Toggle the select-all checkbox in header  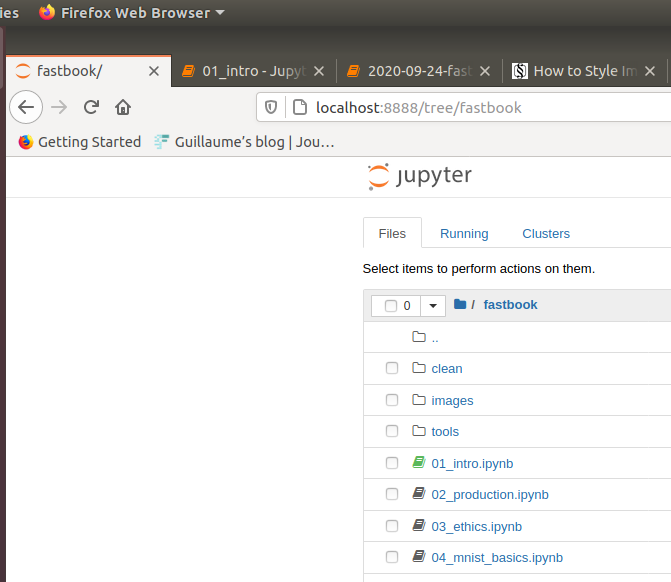click(x=391, y=306)
